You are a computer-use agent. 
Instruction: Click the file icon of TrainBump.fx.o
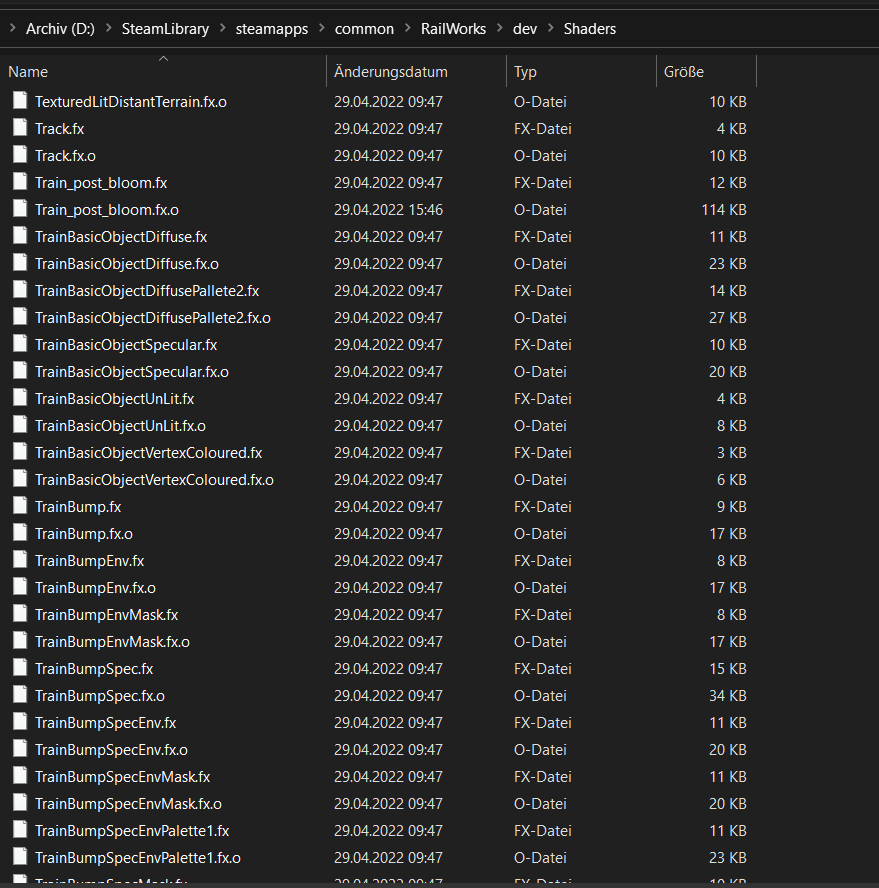[20, 533]
